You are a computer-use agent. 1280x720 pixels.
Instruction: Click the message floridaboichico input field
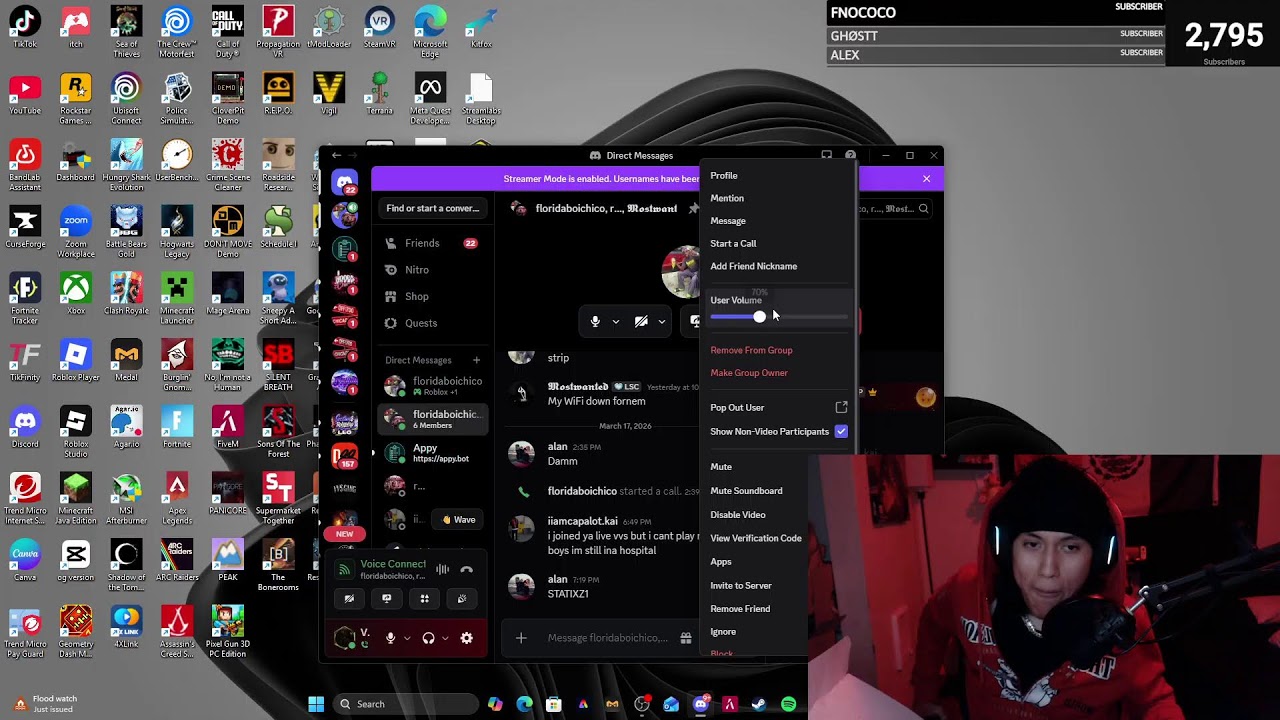[x=608, y=638]
